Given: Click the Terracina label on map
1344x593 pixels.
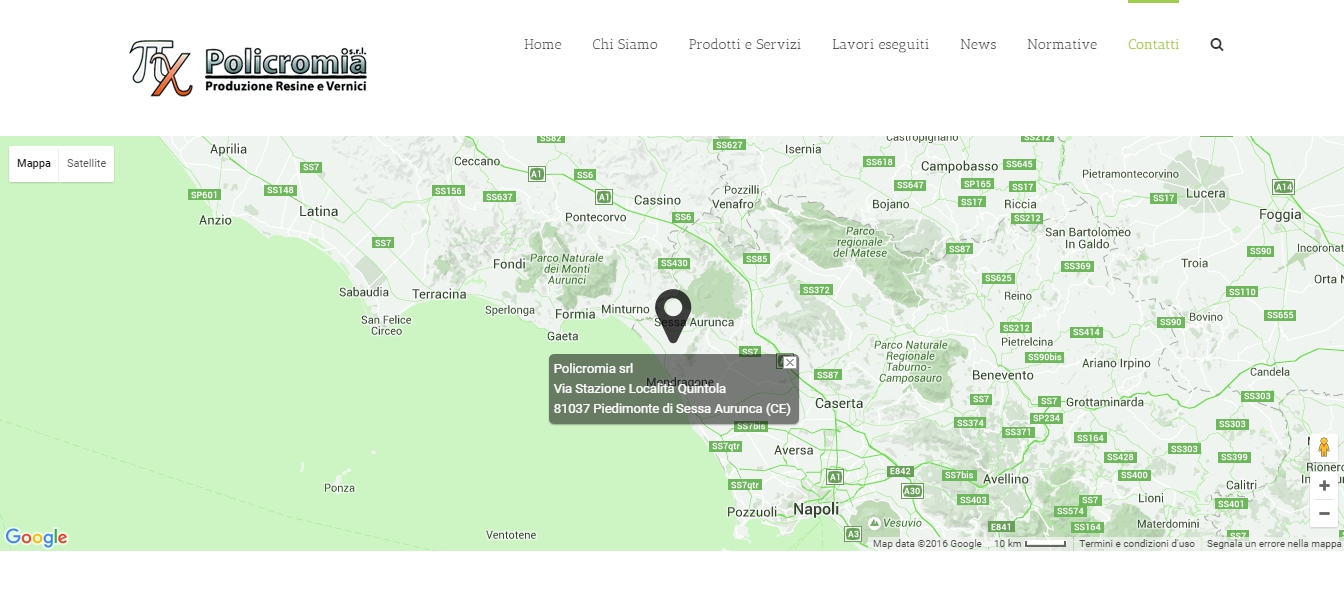Looking at the screenshot, I should click(440, 294).
